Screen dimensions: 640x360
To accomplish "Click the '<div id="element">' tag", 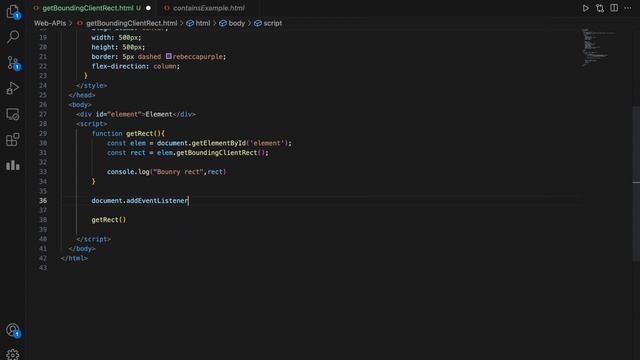I will (x=111, y=114).
